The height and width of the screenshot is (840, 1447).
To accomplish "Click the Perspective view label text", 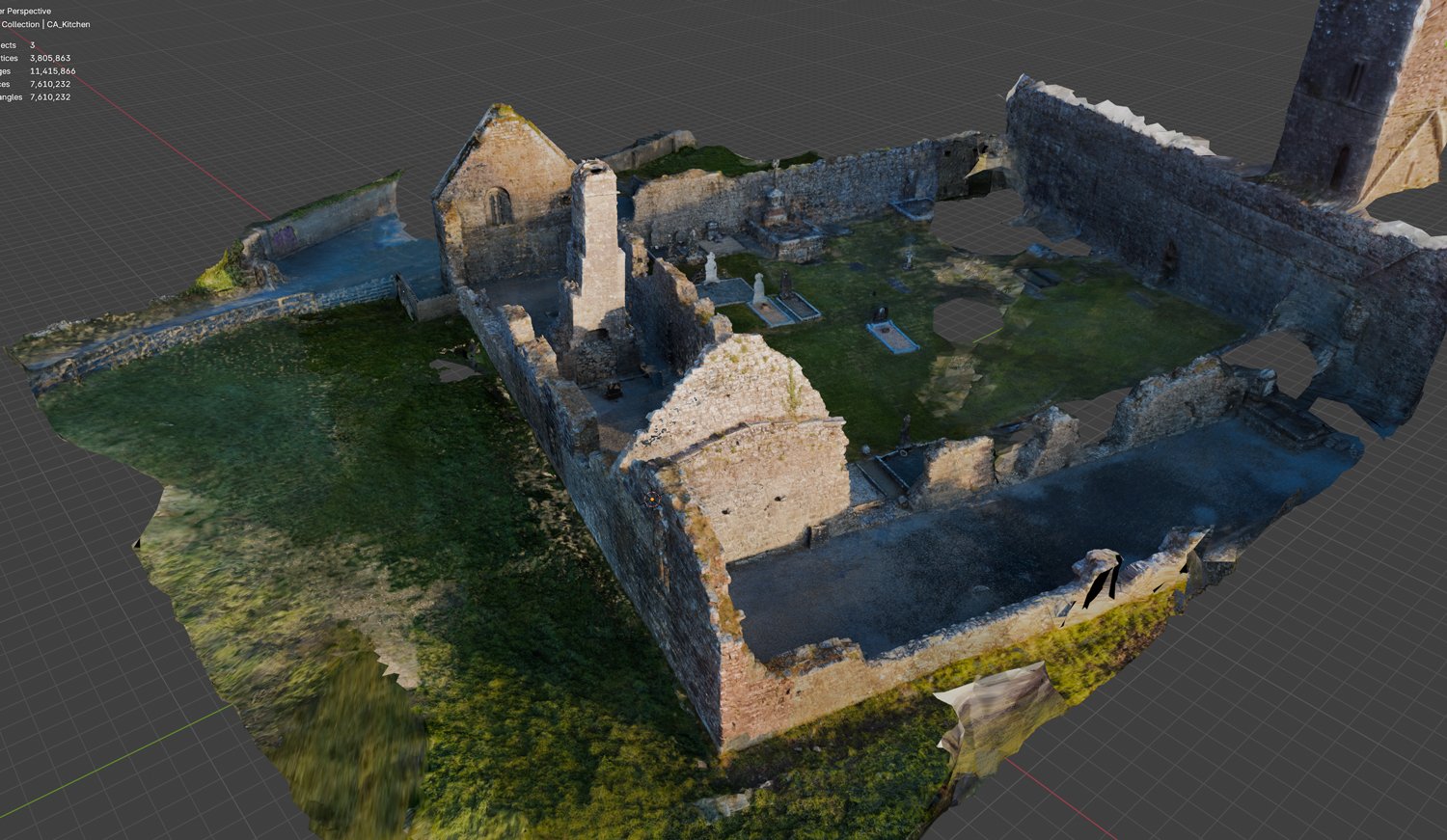I will pyautogui.click(x=25, y=11).
